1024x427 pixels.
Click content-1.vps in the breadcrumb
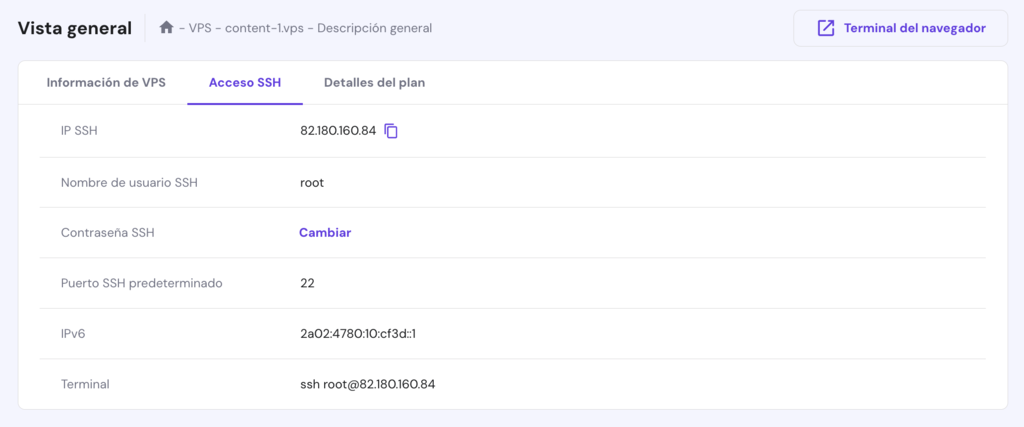(x=264, y=28)
